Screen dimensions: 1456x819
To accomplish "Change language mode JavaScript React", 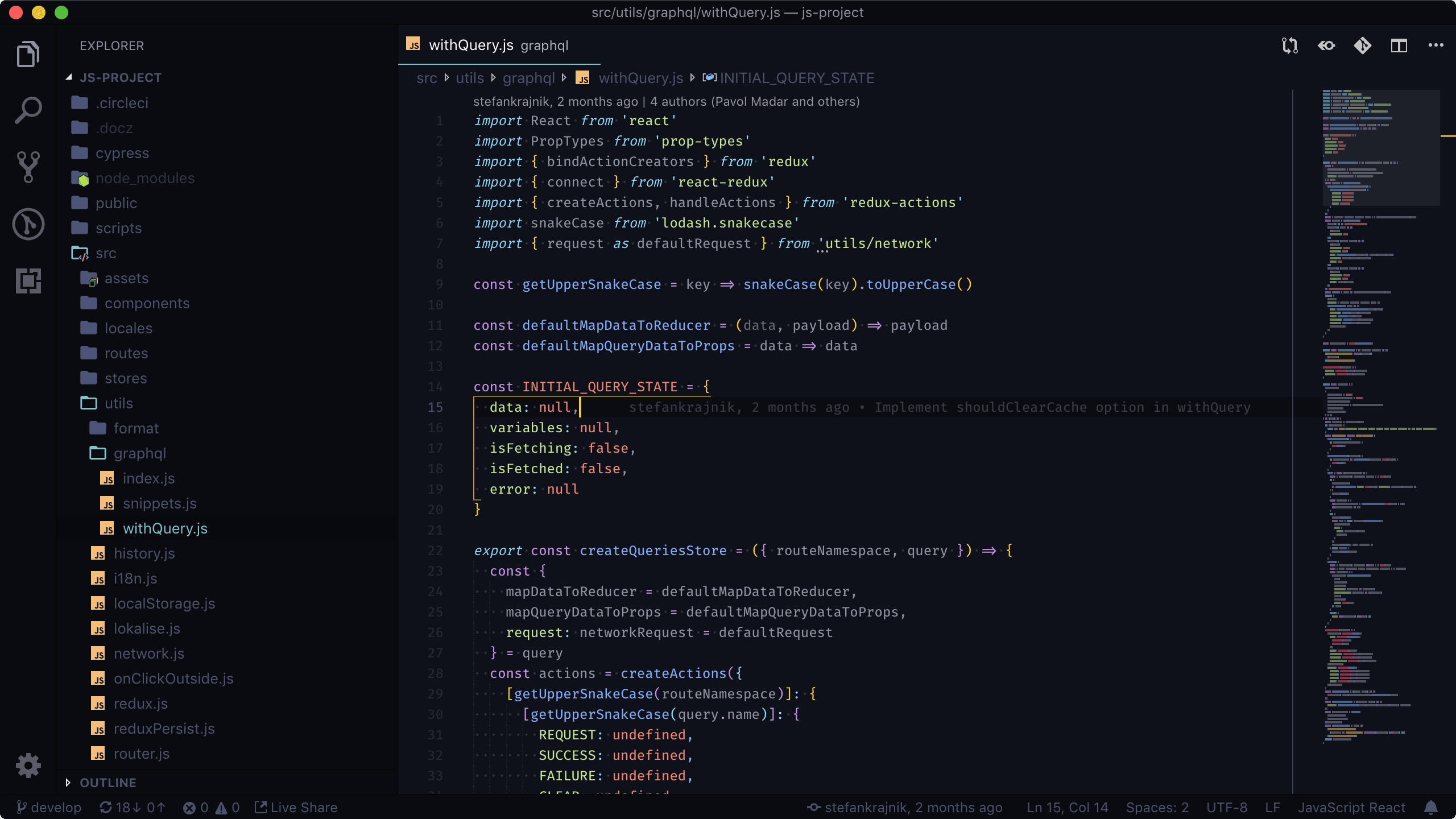I will click(x=1351, y=808).
